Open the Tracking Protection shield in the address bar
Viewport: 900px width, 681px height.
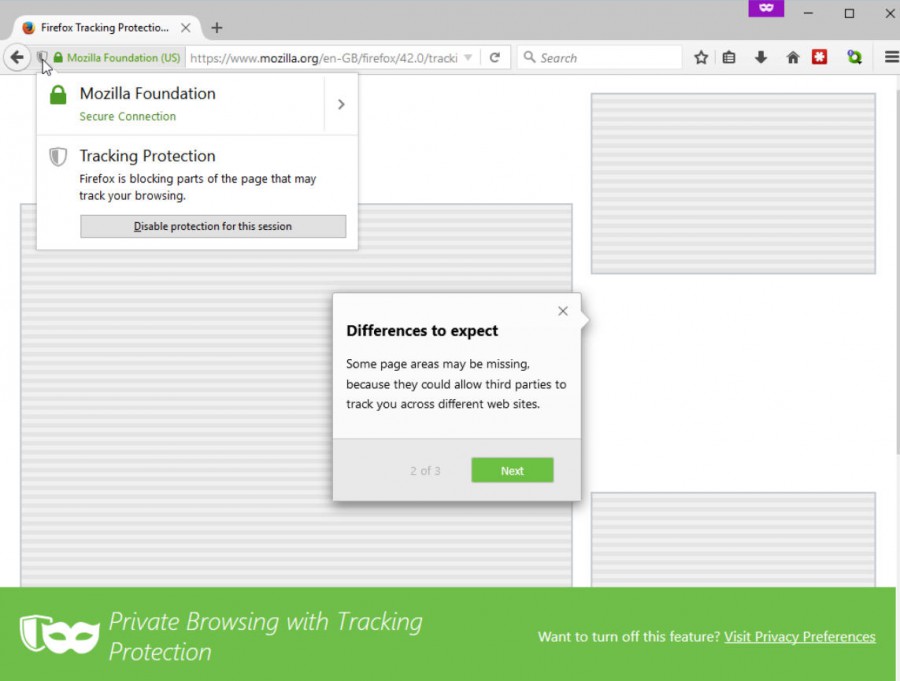point(42,58)
